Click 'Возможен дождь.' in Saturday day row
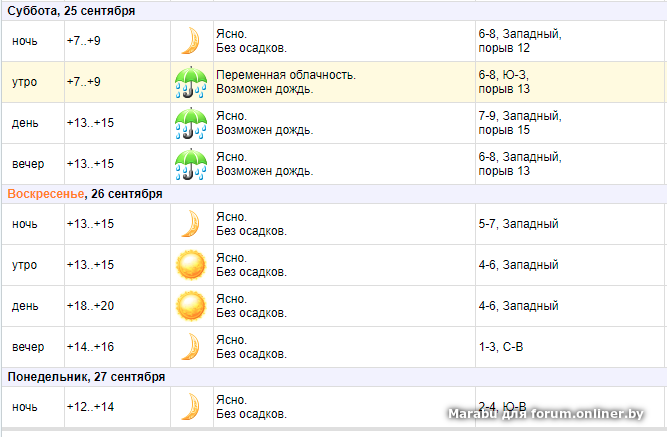 [x=265, y=130]
